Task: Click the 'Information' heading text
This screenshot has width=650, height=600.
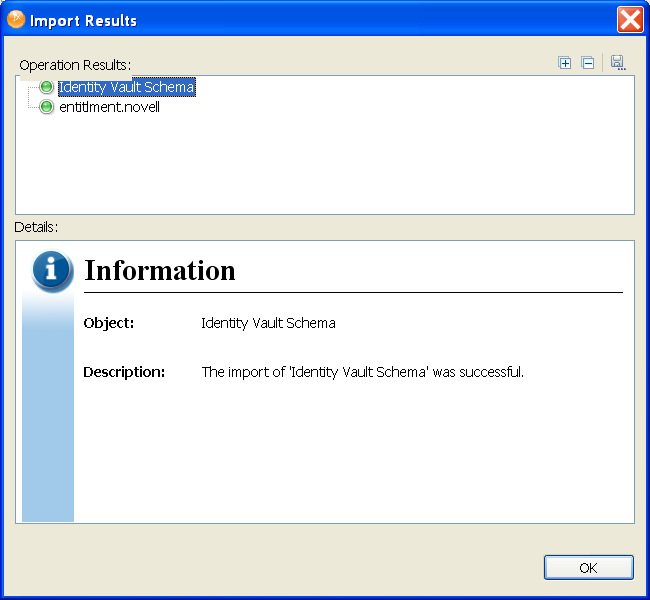Action: pos(160,270)
